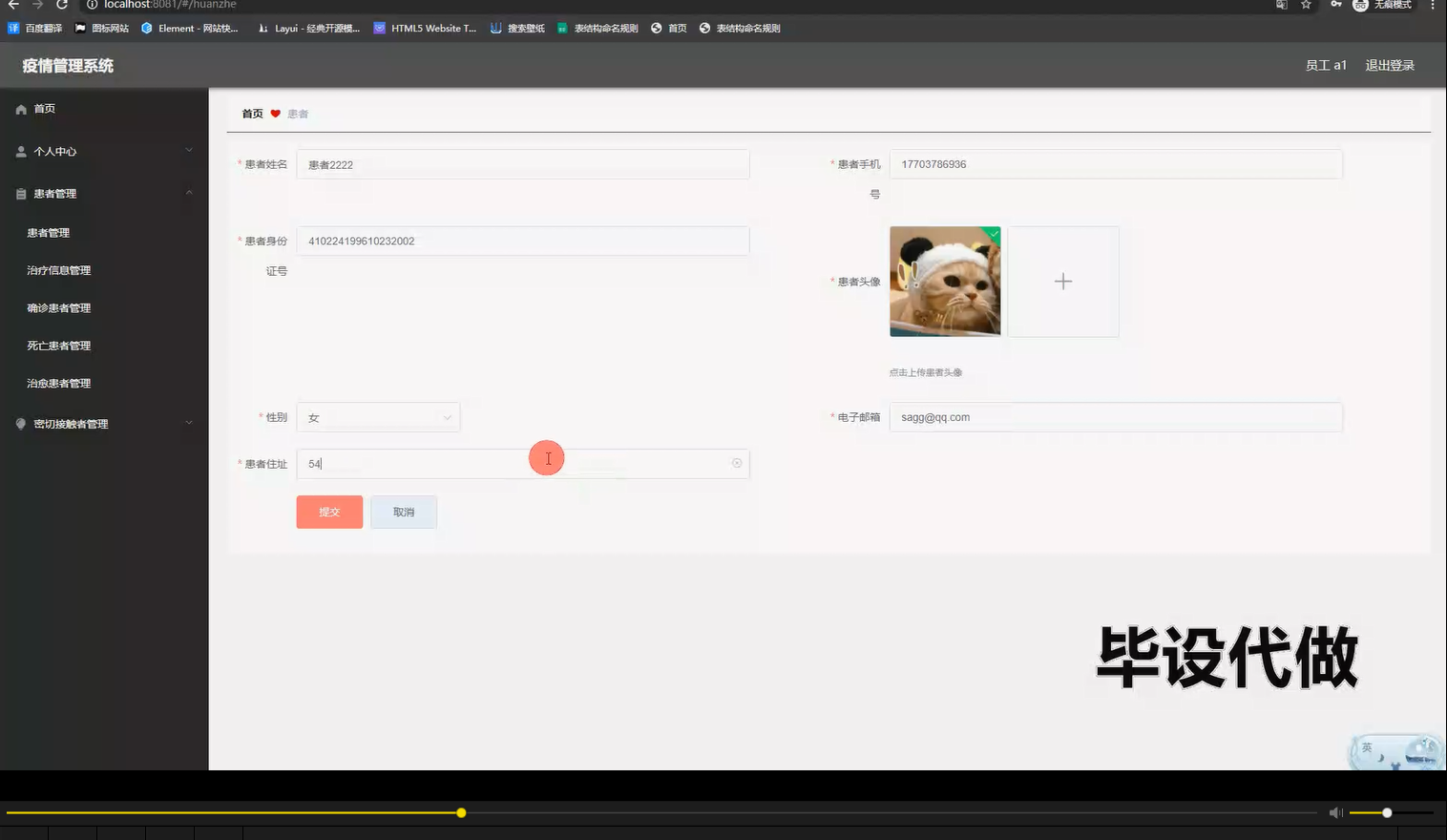
Task: Click the plus icon to add another avatar
Action: click(x=1062, y=281)
